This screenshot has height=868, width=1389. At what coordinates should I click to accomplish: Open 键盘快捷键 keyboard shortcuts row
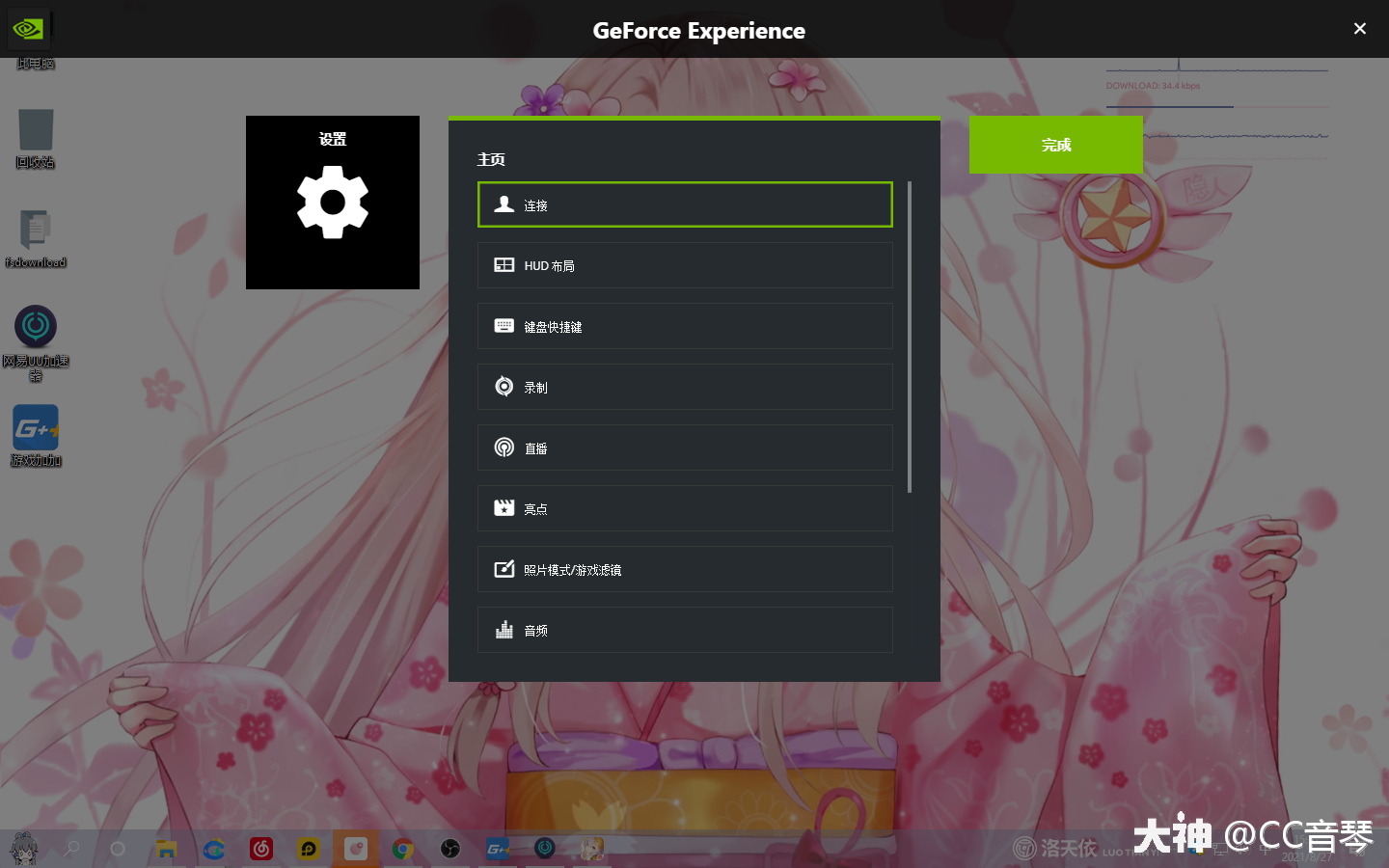click(x=685, y=326)
